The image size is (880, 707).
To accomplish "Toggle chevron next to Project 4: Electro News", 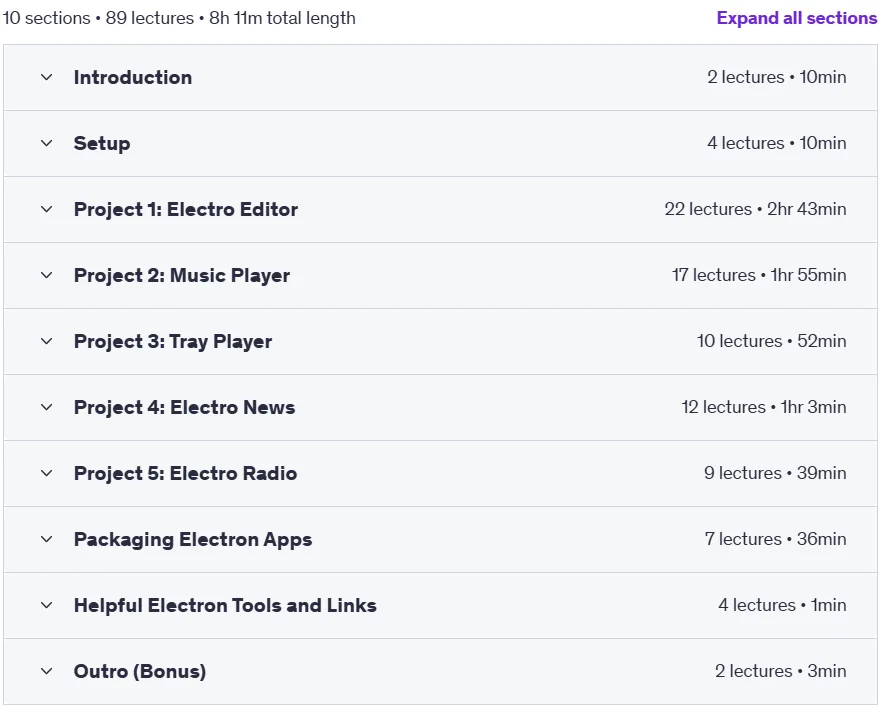I will click(x=47, y=407).
